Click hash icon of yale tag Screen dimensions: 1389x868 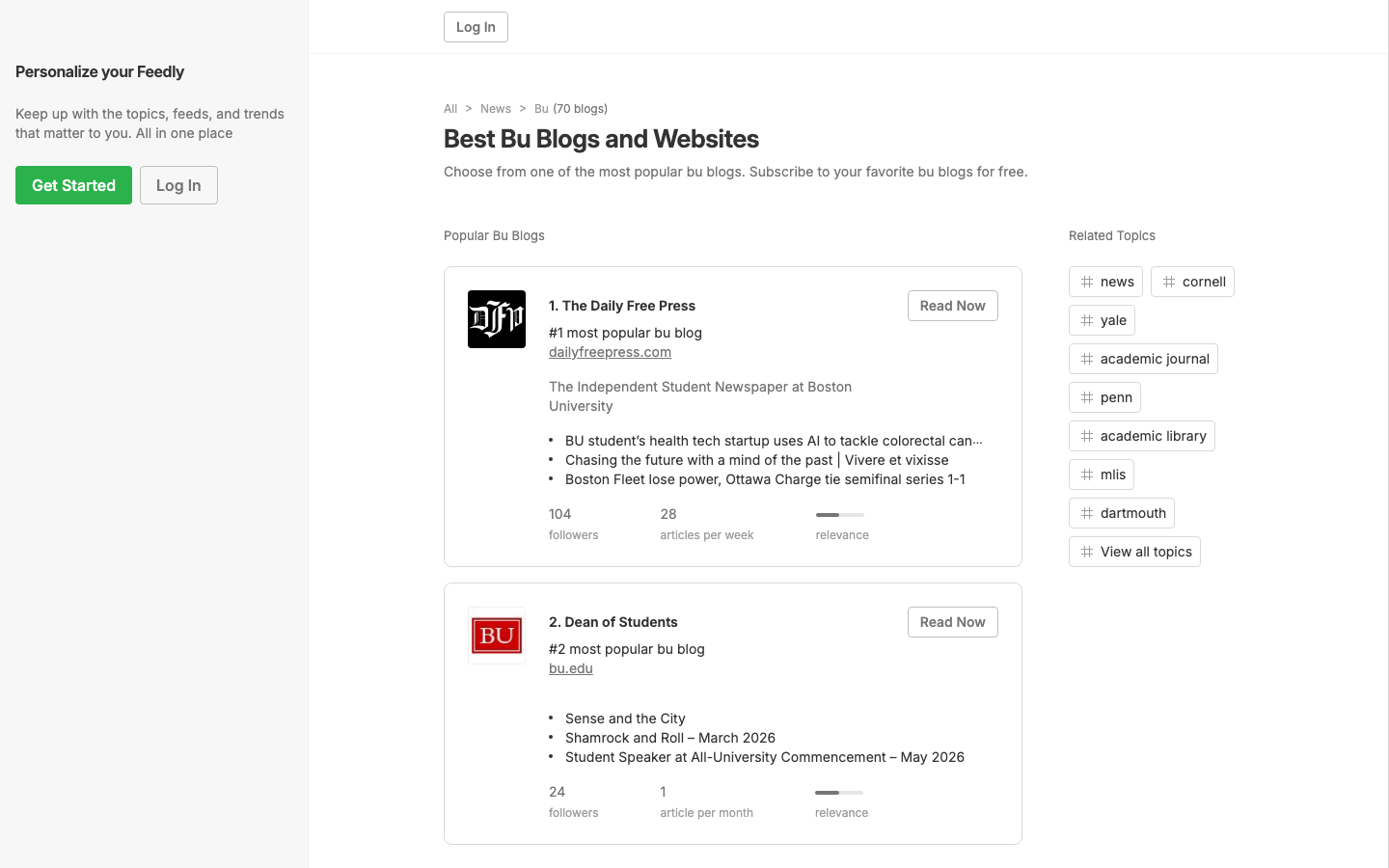pyautogui.click(x=1087, y=320)
